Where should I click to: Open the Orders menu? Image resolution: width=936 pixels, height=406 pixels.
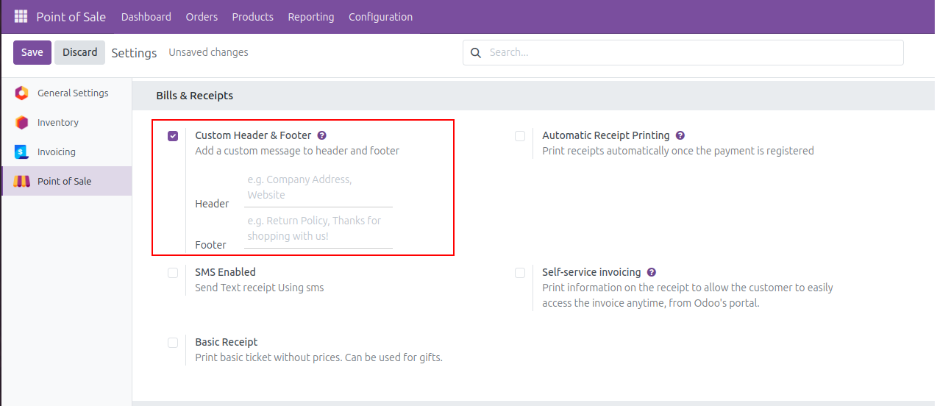coord(201,17)
